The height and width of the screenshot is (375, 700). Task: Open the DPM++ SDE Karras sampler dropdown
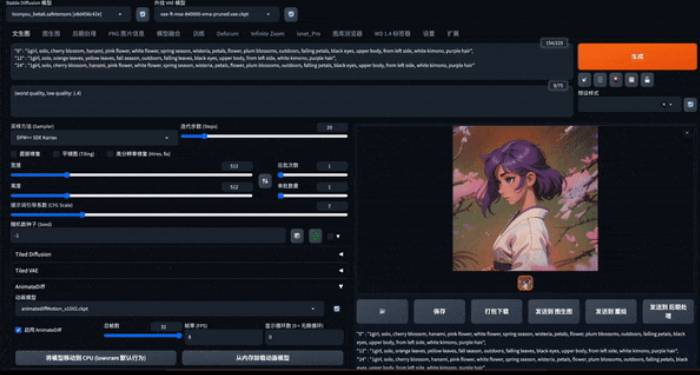(x=93, y=138)
